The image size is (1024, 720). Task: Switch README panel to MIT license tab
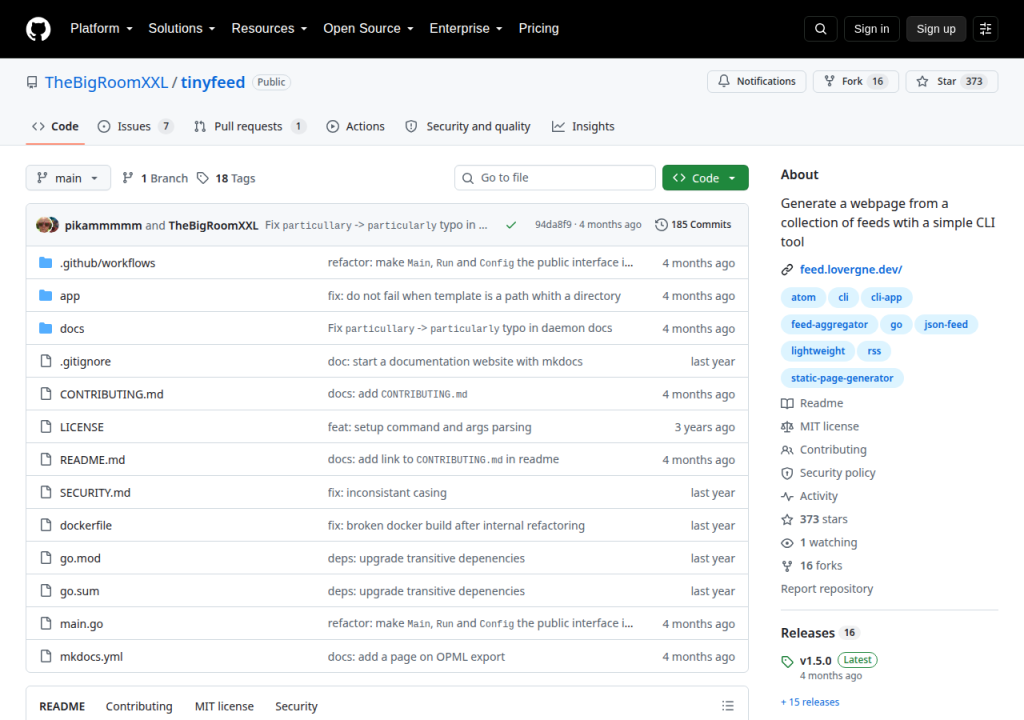(x=224, y=706)
